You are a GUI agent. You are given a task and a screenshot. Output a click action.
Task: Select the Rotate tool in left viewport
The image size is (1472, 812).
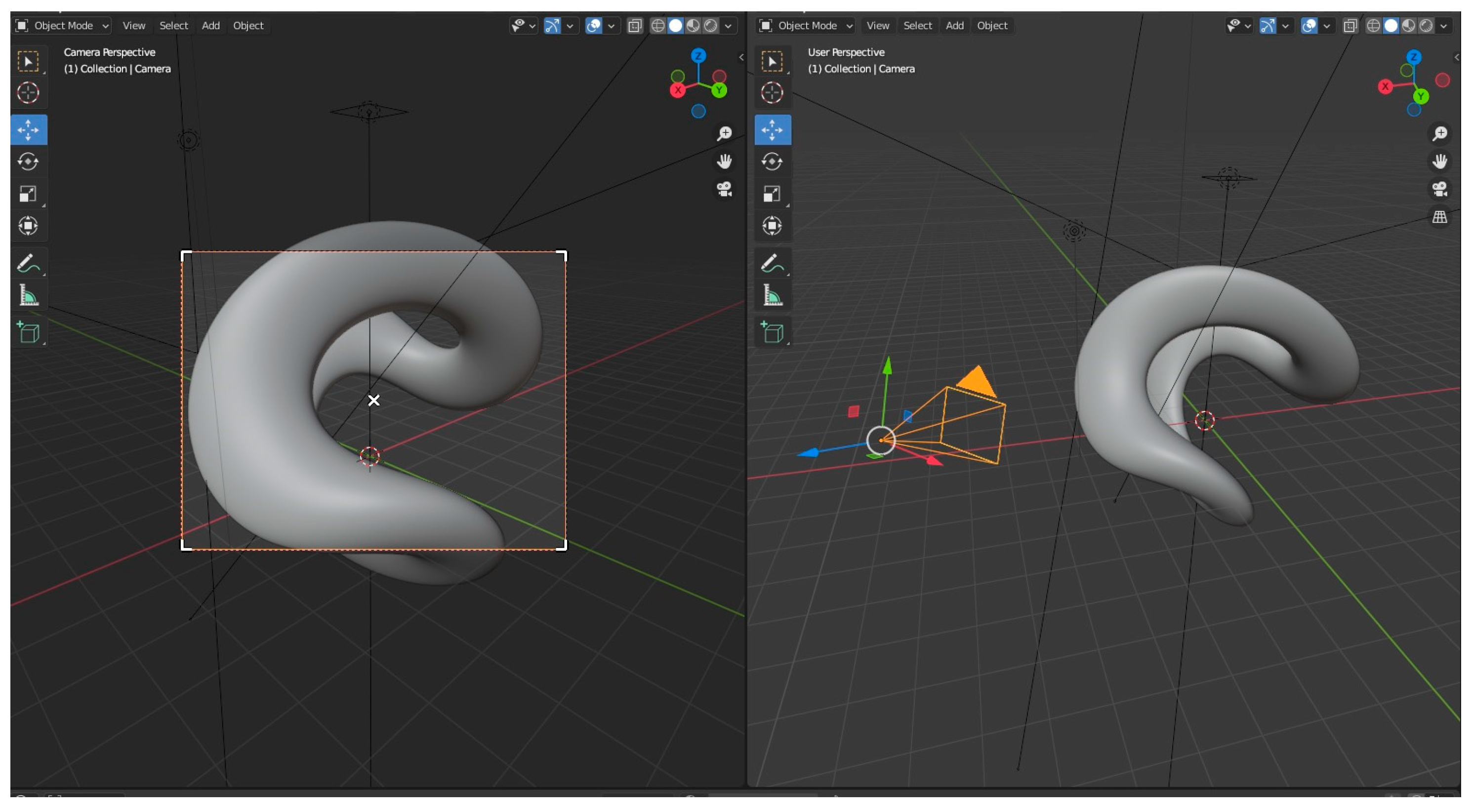(x=28, y=162)
